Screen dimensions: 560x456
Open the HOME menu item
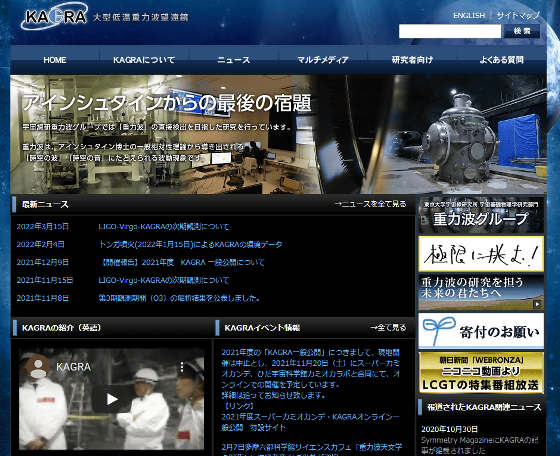(55, 60)
